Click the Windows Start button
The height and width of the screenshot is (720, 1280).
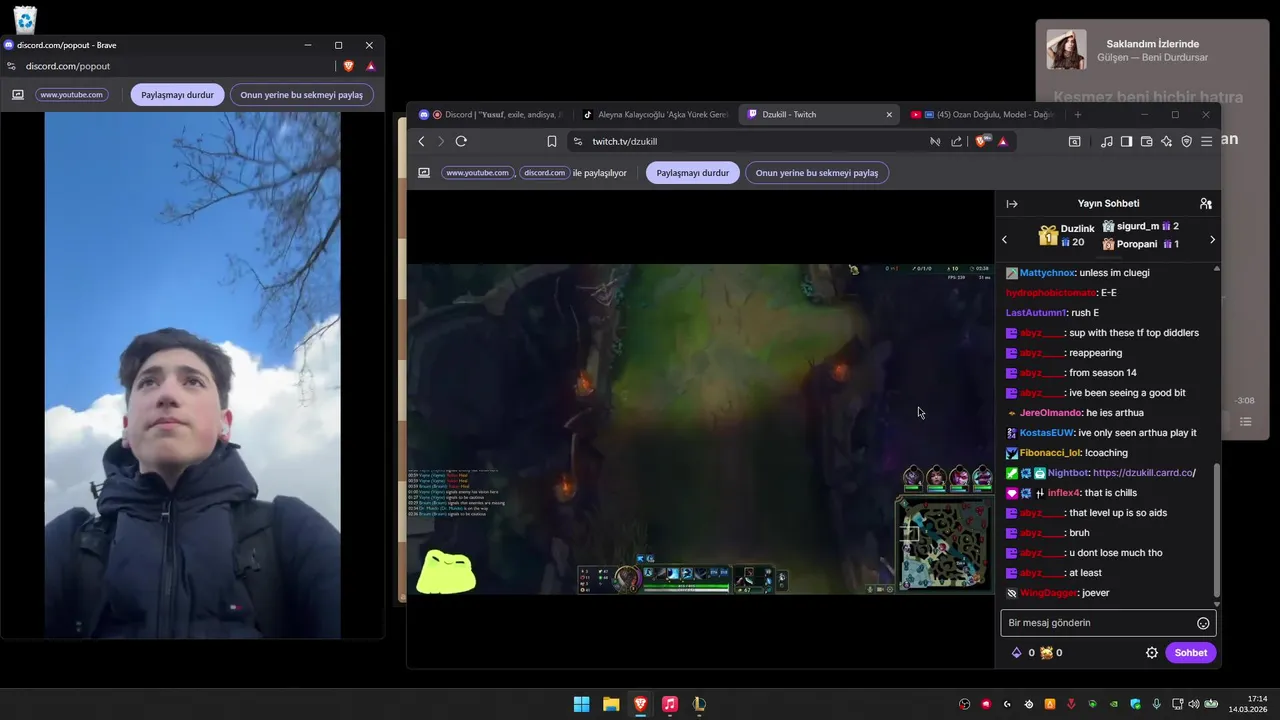581,704
